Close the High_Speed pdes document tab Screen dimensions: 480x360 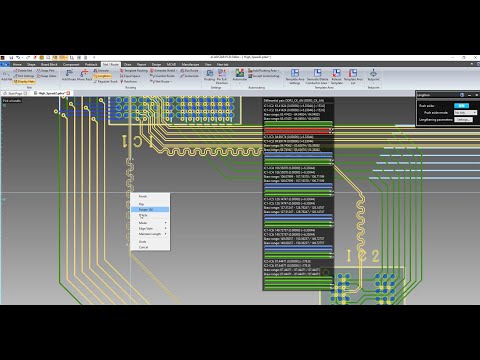click(68, 93)
